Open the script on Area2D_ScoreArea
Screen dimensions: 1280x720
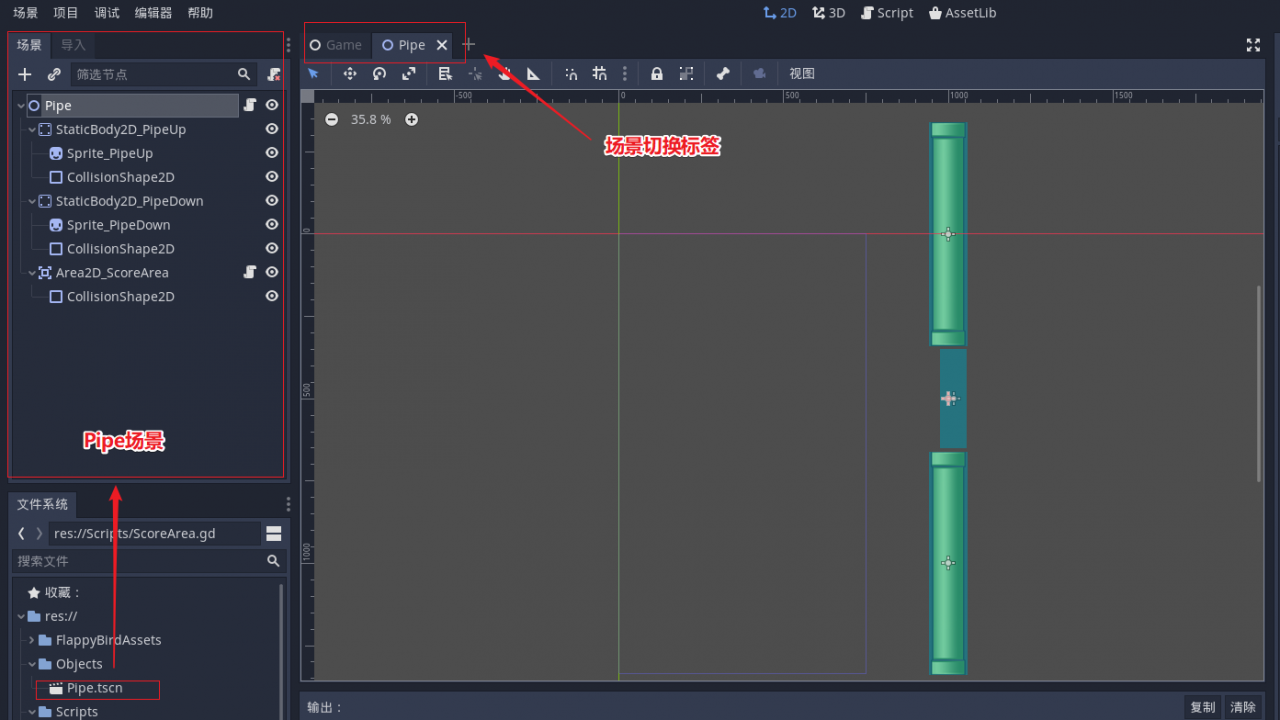[x=250, y=272]
